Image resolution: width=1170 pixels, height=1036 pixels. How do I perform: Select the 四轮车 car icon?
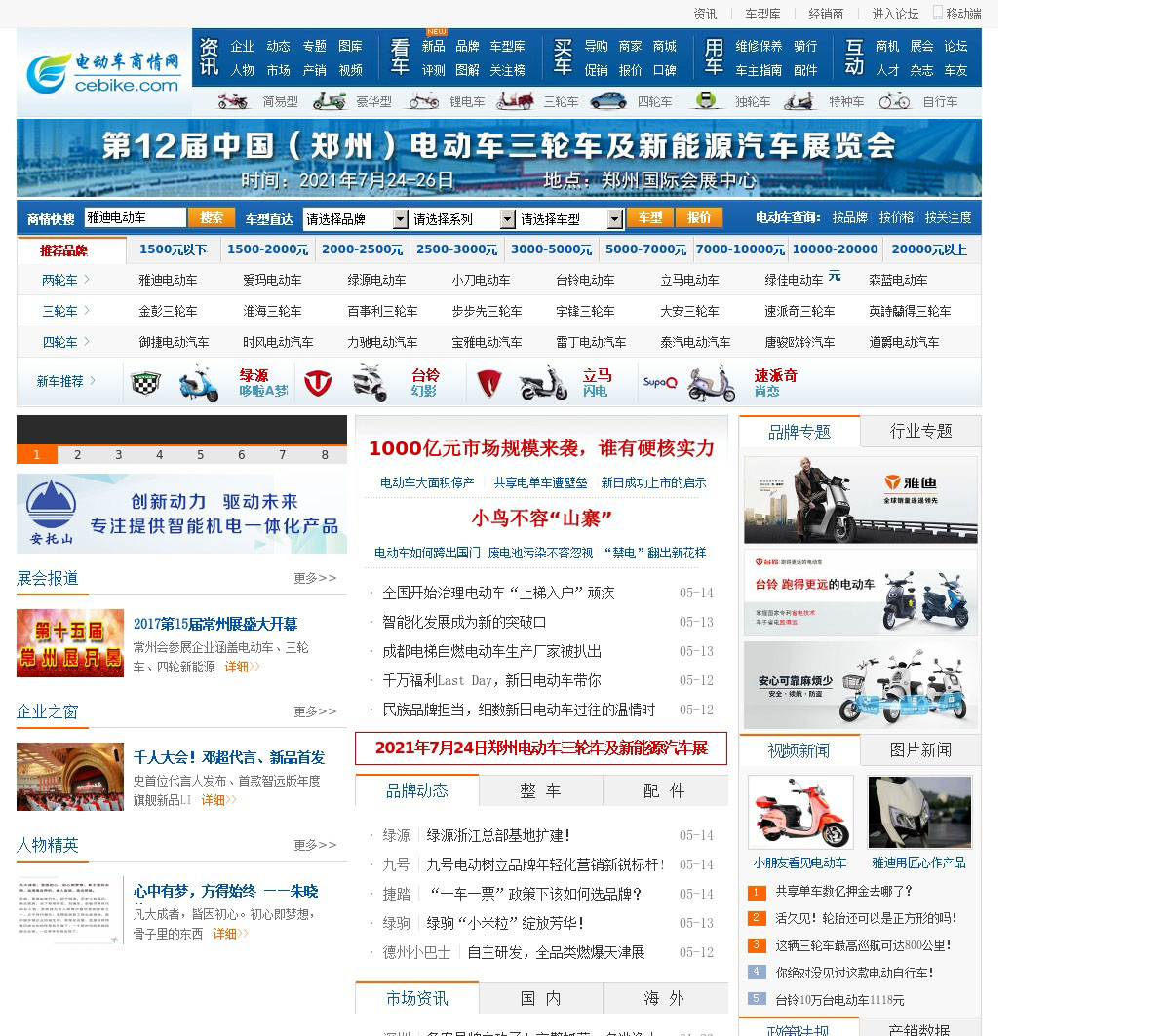tap(608, 100)
